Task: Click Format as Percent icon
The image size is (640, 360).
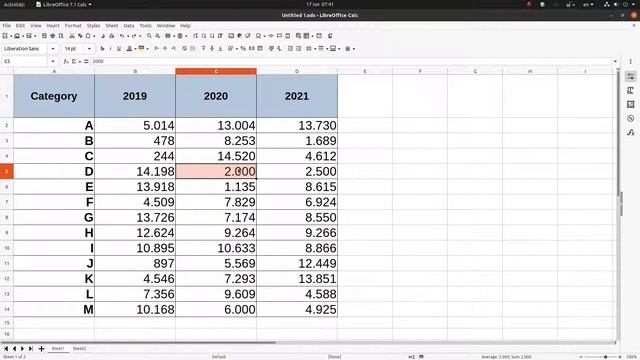Action: pos(243,49)
